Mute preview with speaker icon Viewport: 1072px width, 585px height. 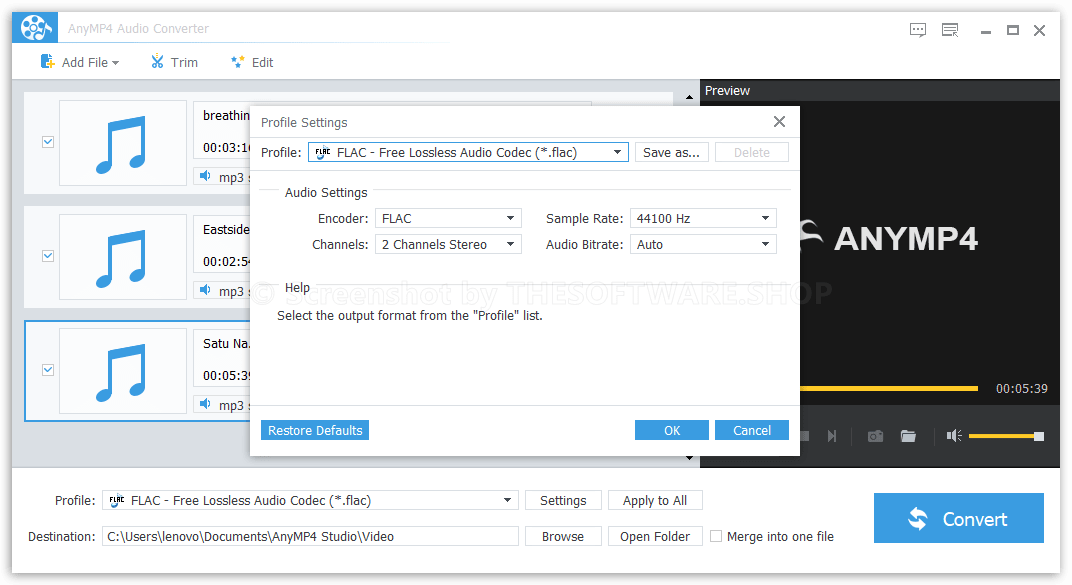click(954, 436)
